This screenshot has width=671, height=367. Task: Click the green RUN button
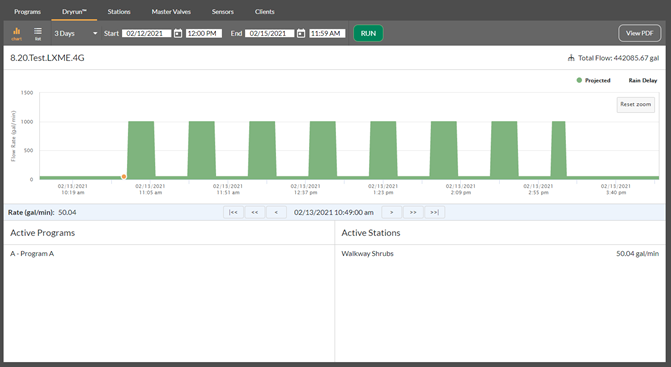pos(368,33)
